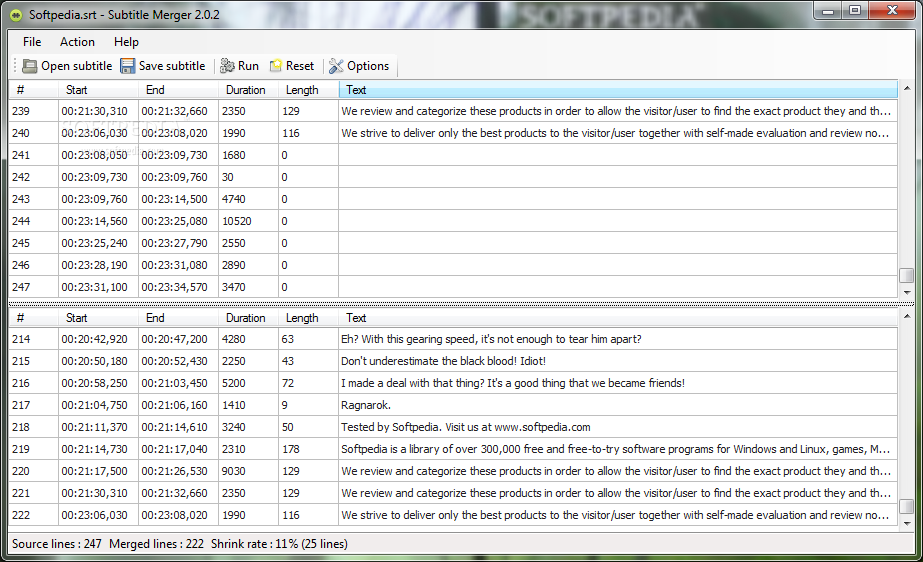Select row 246 with duration 2890
This screenshot has height=562, width=923.
click(x=453, y=265)
